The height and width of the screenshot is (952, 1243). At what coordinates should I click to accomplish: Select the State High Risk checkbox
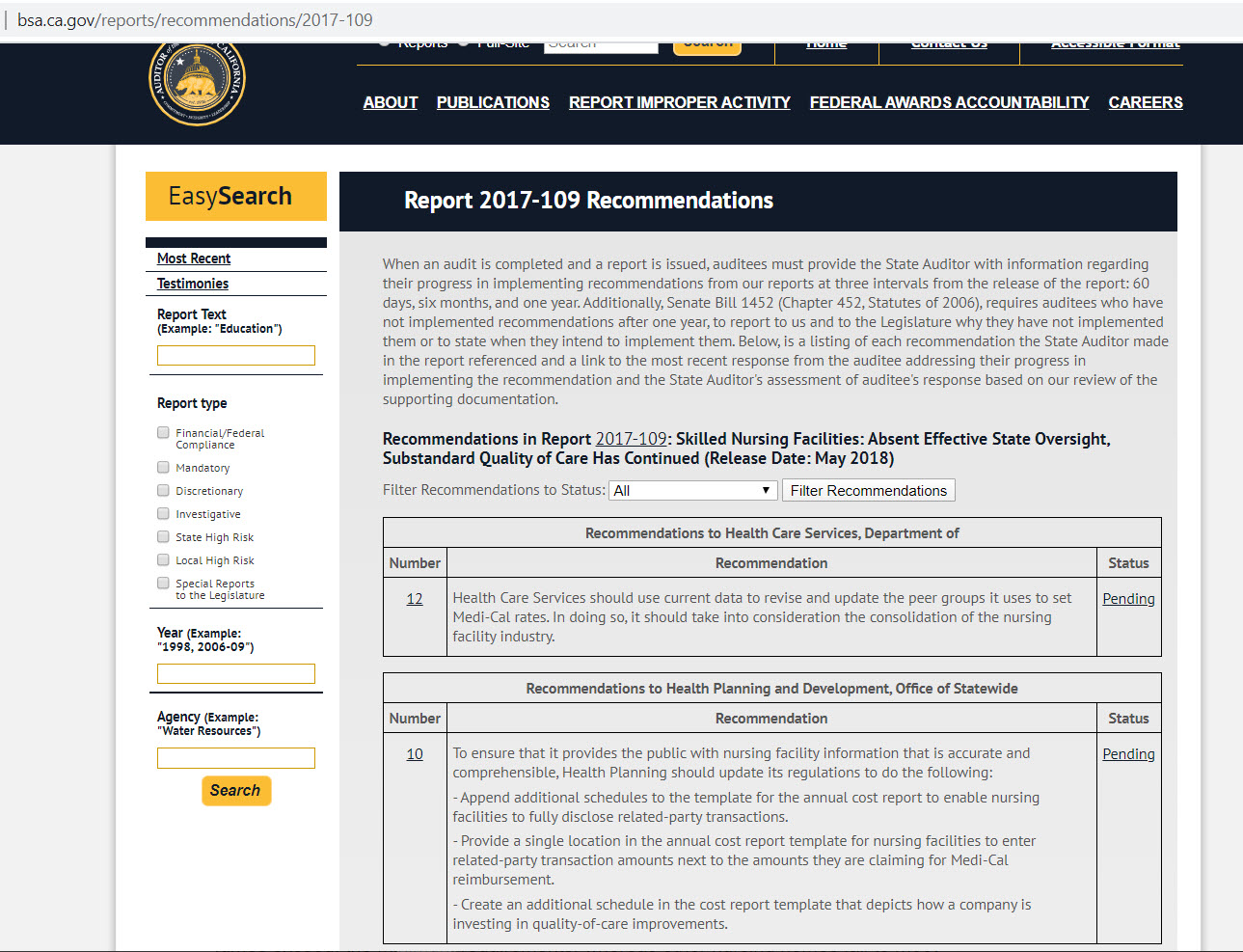coord(164,537)
